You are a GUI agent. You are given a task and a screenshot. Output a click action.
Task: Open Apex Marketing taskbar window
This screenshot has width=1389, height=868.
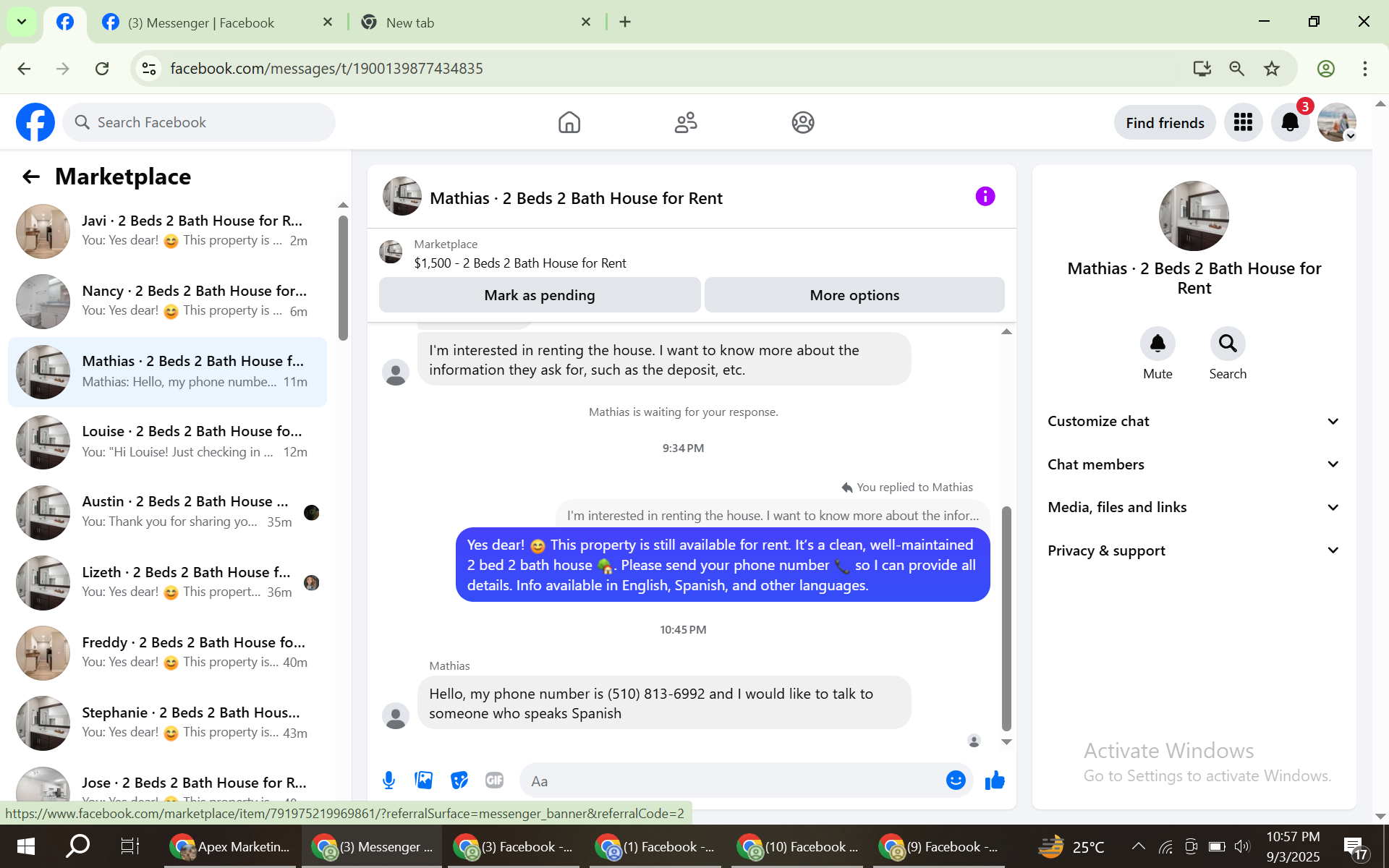click(230, 846)
